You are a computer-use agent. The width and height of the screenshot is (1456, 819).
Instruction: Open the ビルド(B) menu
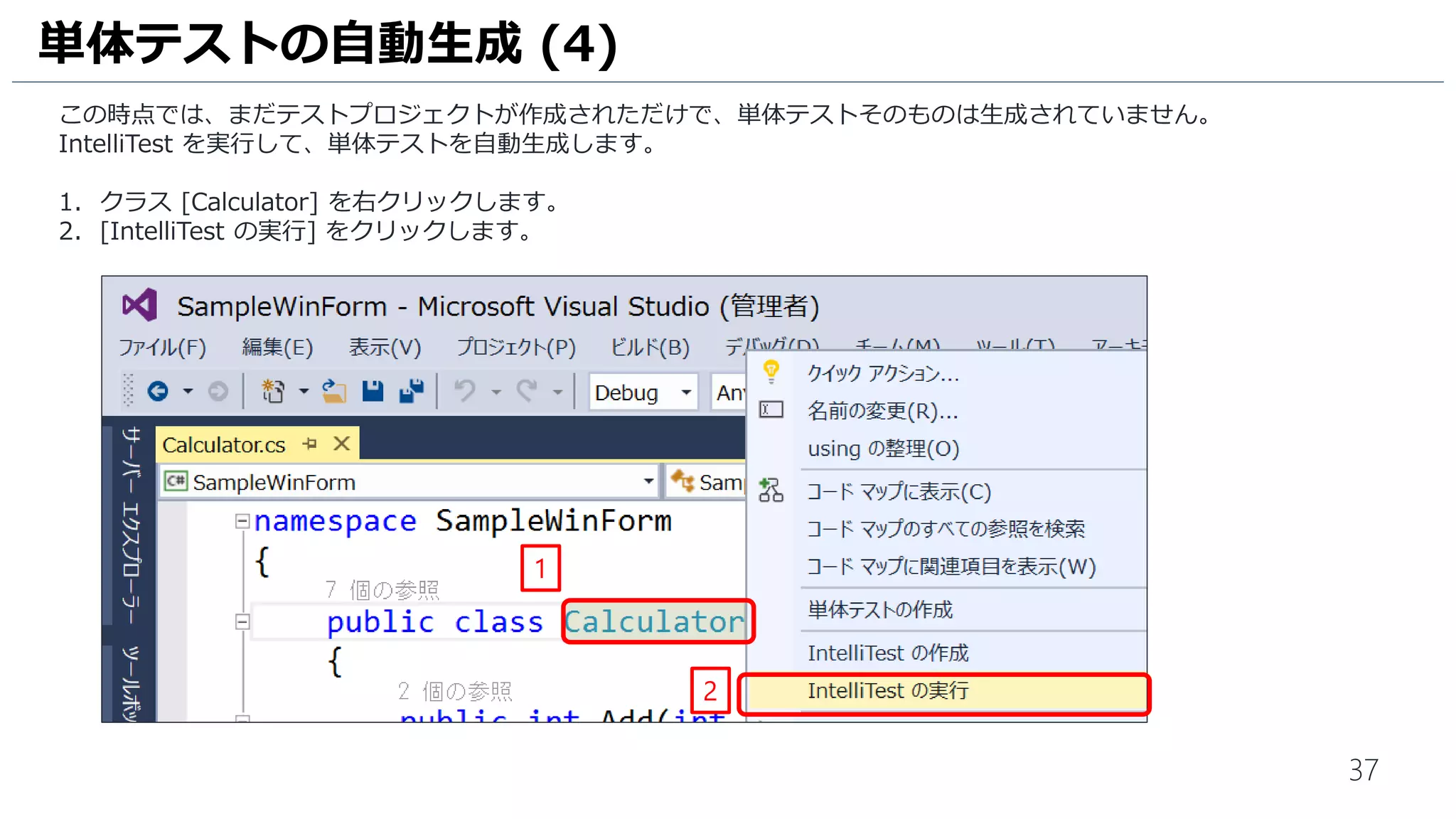[651, 347]
